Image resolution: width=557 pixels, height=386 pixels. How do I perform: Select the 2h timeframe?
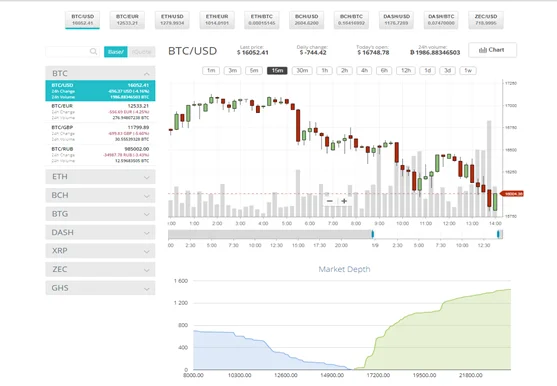(x=345, y=70)
